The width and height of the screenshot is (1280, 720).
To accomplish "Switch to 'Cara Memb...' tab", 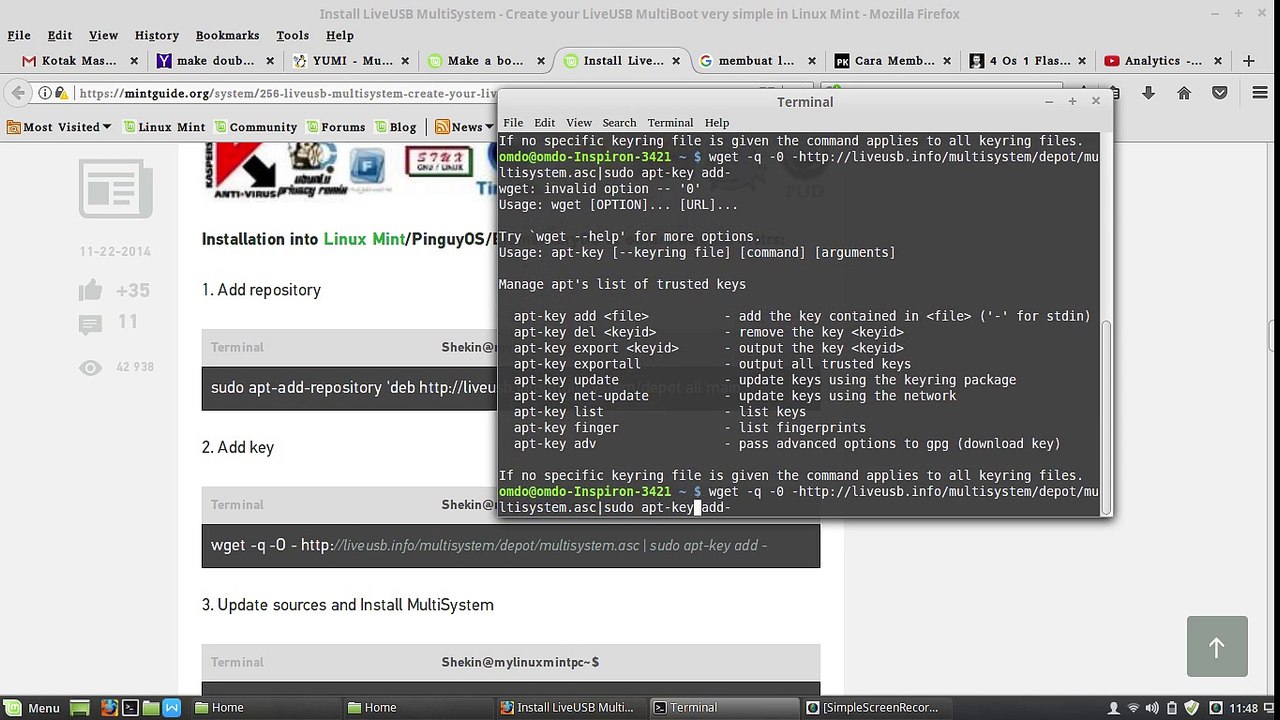I will click(x=892, y=61).
